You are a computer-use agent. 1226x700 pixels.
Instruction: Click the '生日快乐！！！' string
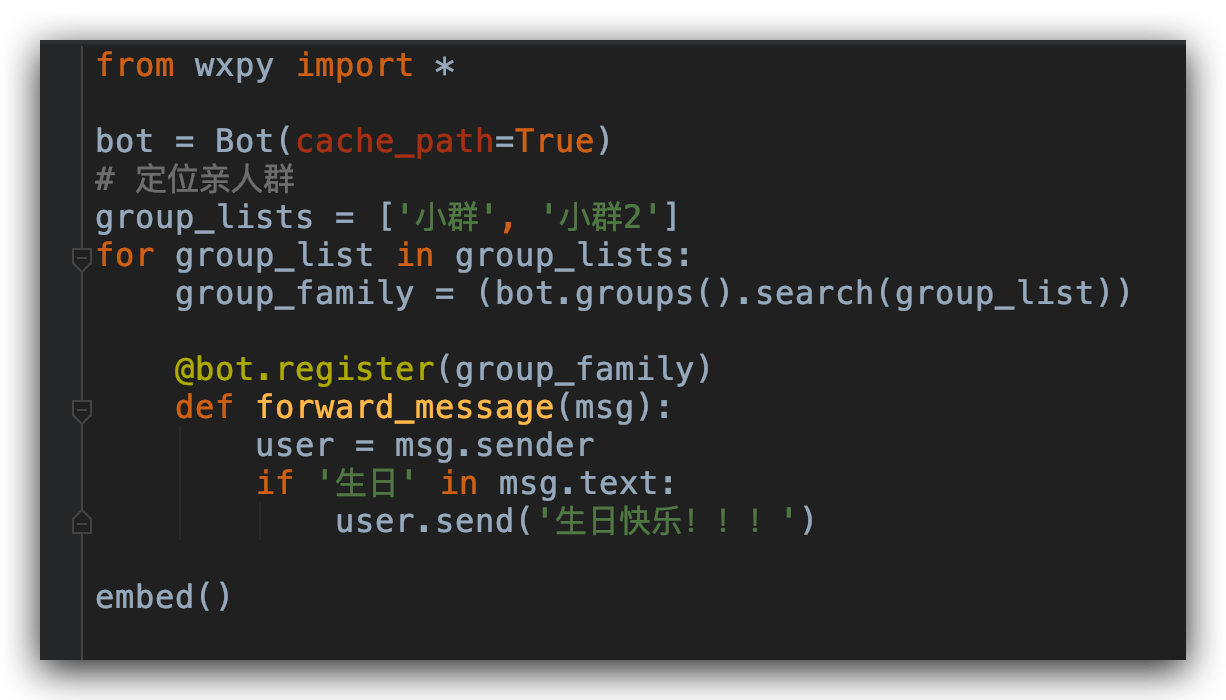(x=665, y=521)
